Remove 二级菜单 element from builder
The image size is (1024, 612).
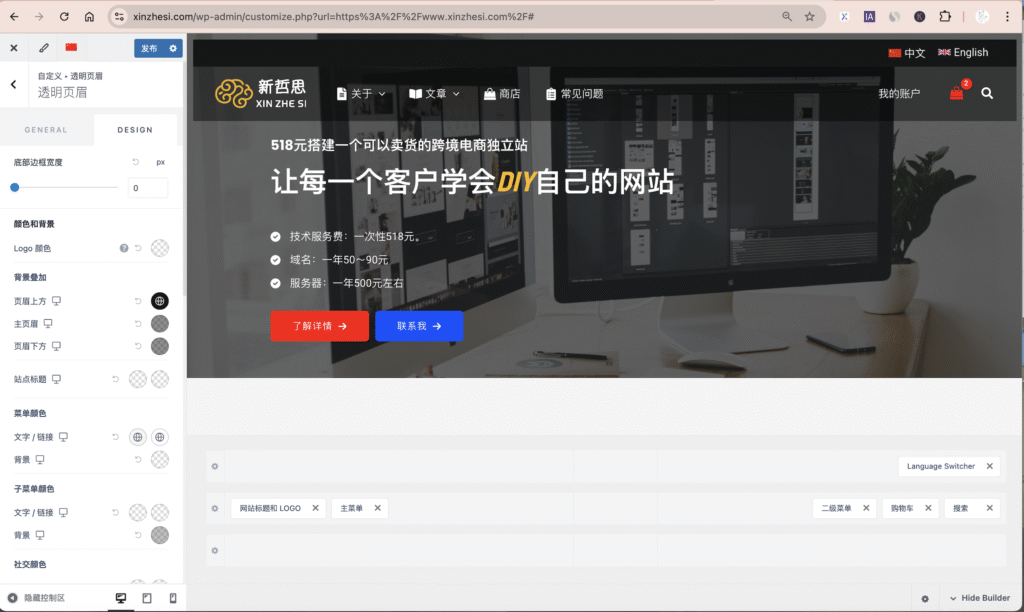coord(866,508)
